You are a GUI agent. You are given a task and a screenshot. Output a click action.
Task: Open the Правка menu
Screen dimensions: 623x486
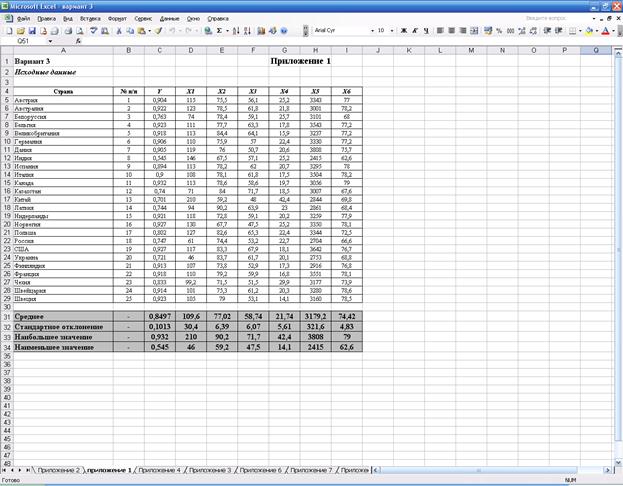pyautogui.click(x=46, y=19)
